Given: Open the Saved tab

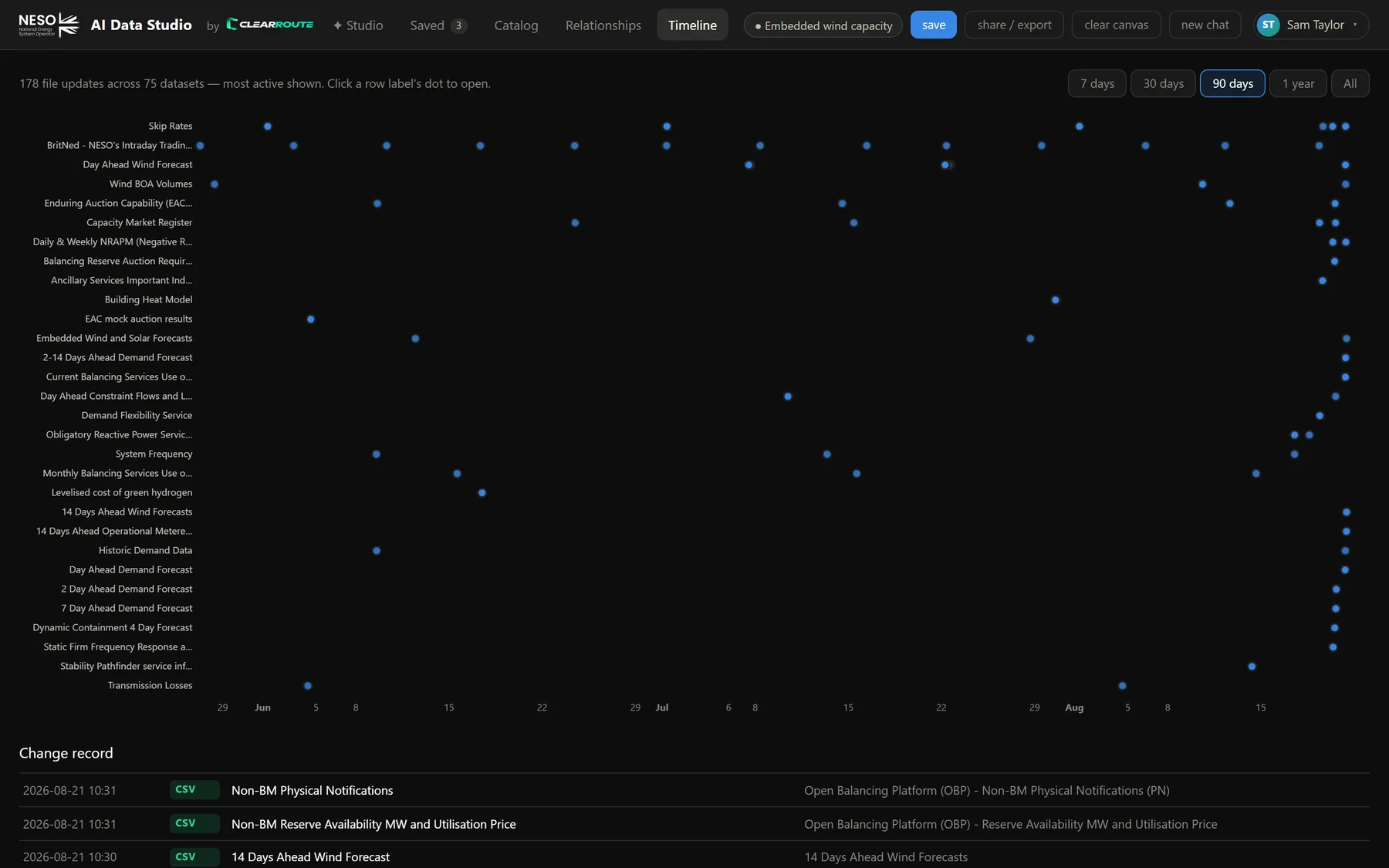Looking at the screenshot, I should tap(438, 25).
